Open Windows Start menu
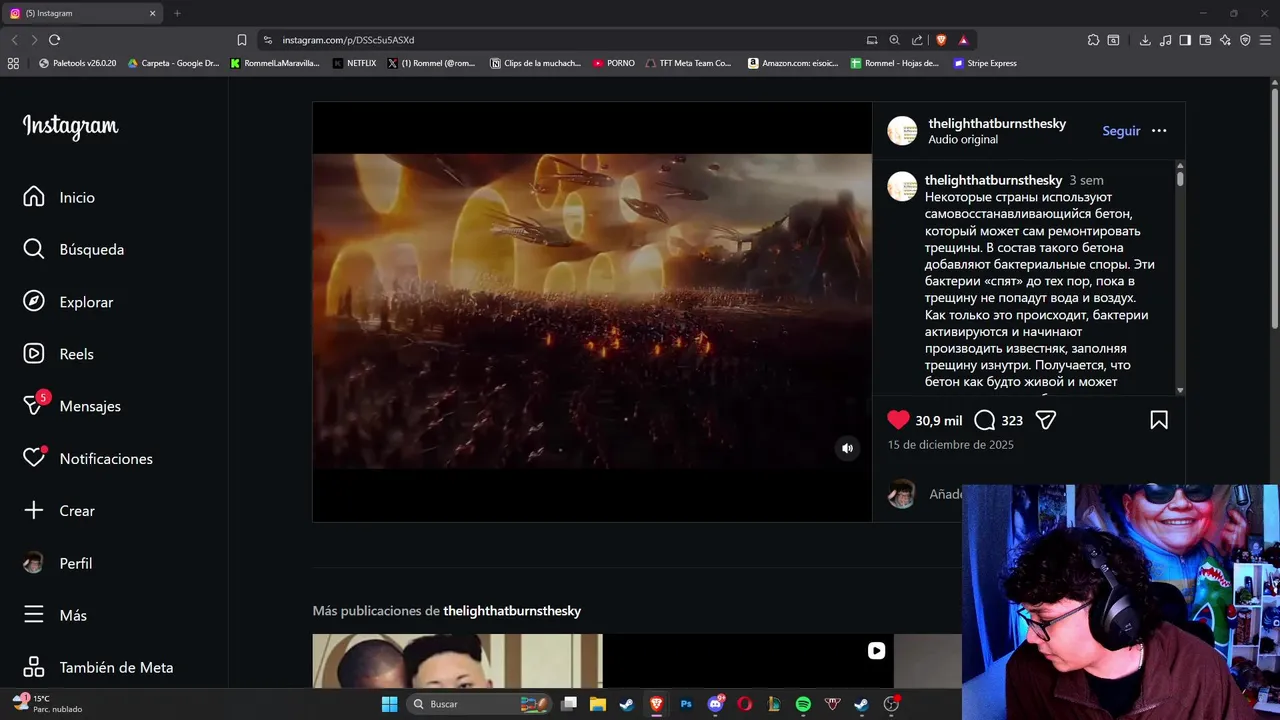The height and width of the screenshot is (720, 1280). point(389,704)
